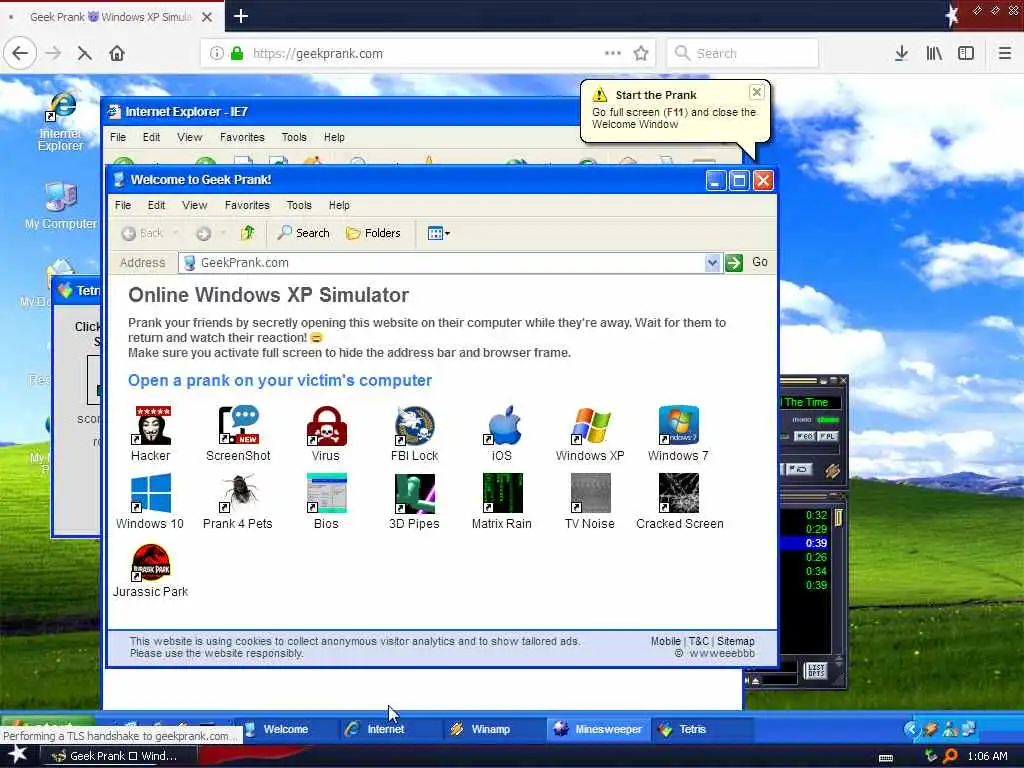Click the Mobile footer link
This screenshot has height=768, width=1024.
[x=665, y=641]
